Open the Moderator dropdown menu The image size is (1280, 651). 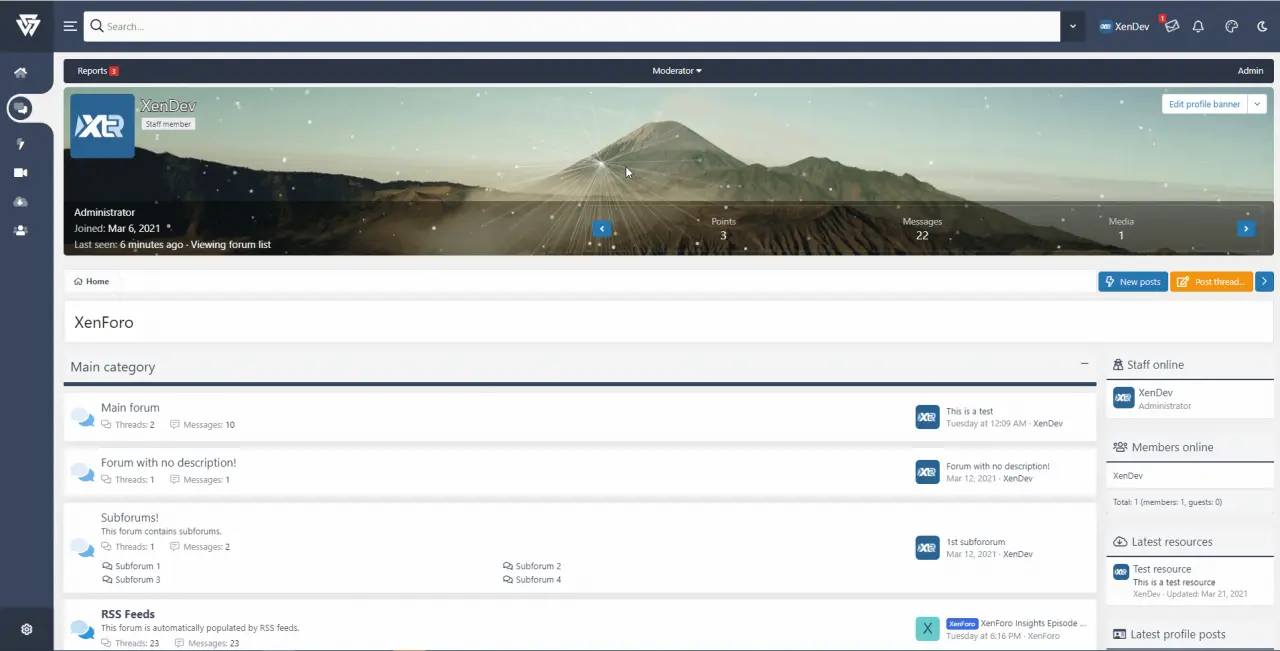[x=677, y=71]
